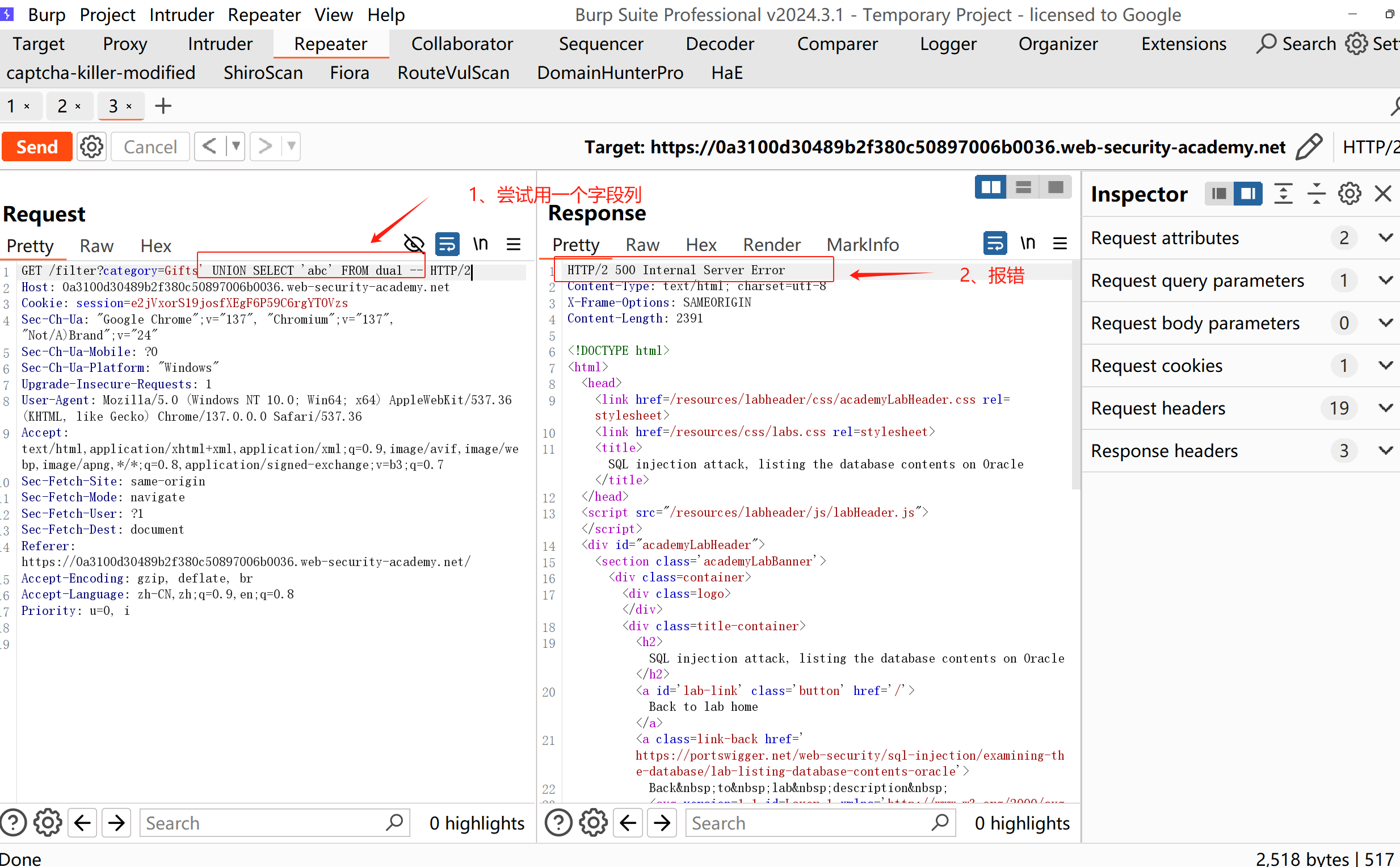The width and height of the screenshot is (1400, 867).
Task: Toggle hide non-printable characters eye icon in Request
Action: click(414, 244)
